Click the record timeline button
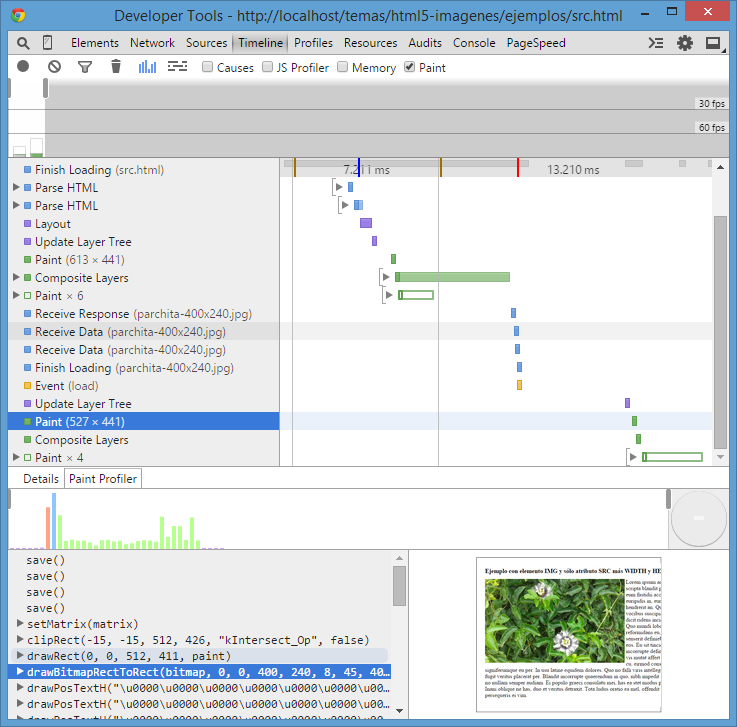 [x=23, y=67]
